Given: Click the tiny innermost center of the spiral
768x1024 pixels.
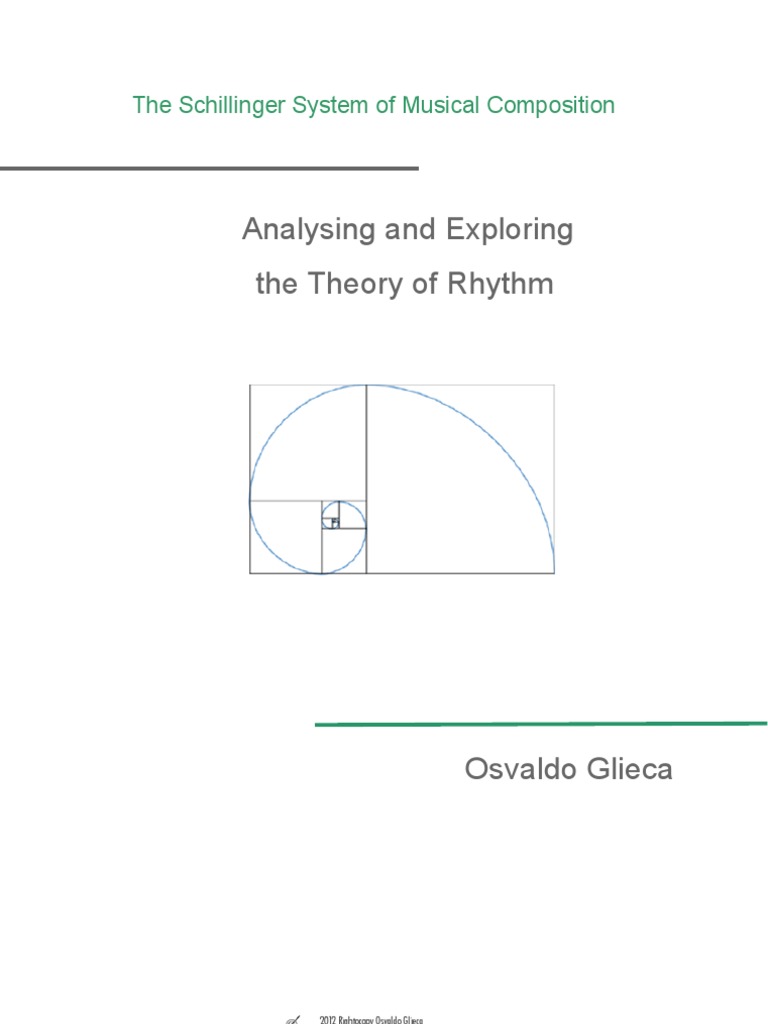Looking at the screenshot, I should 335,522.
